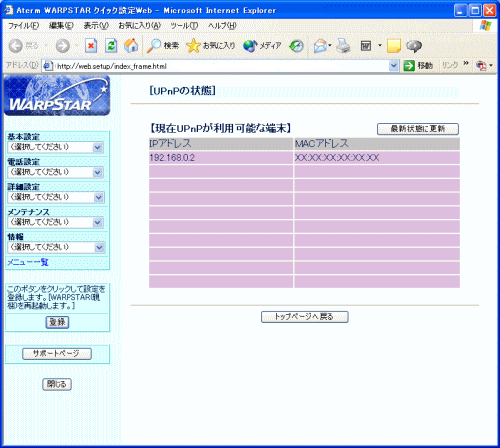Screen dimensions: 500x448
Task: Click the Messenger speech-bubble icon
Action: [x=414, y=46]
